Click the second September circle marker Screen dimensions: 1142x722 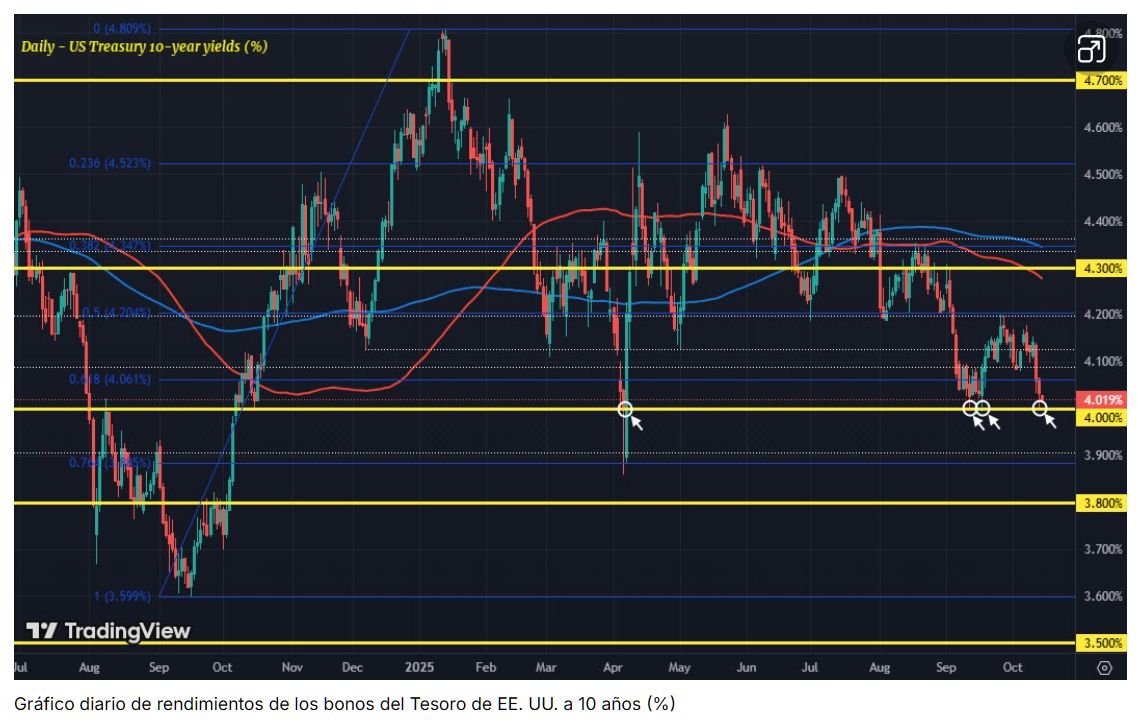click(x=982, y=408)
